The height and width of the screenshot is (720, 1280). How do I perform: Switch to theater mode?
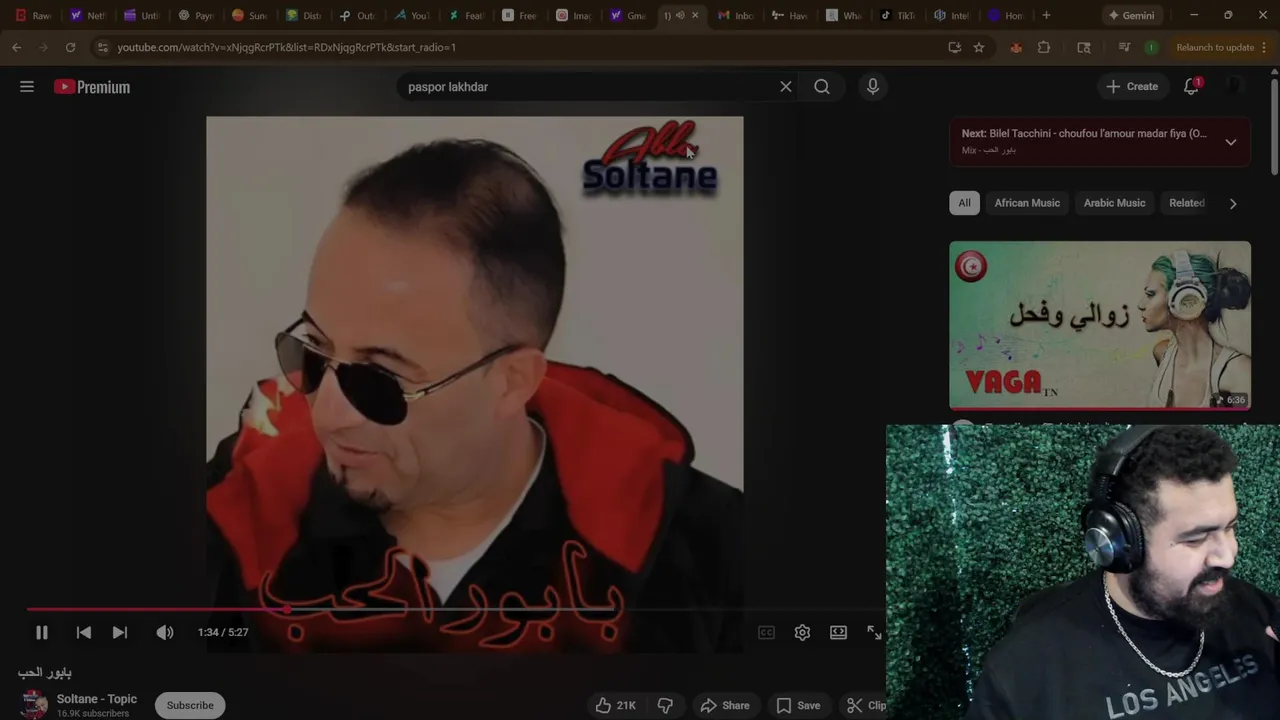click(x=838, y=632)
